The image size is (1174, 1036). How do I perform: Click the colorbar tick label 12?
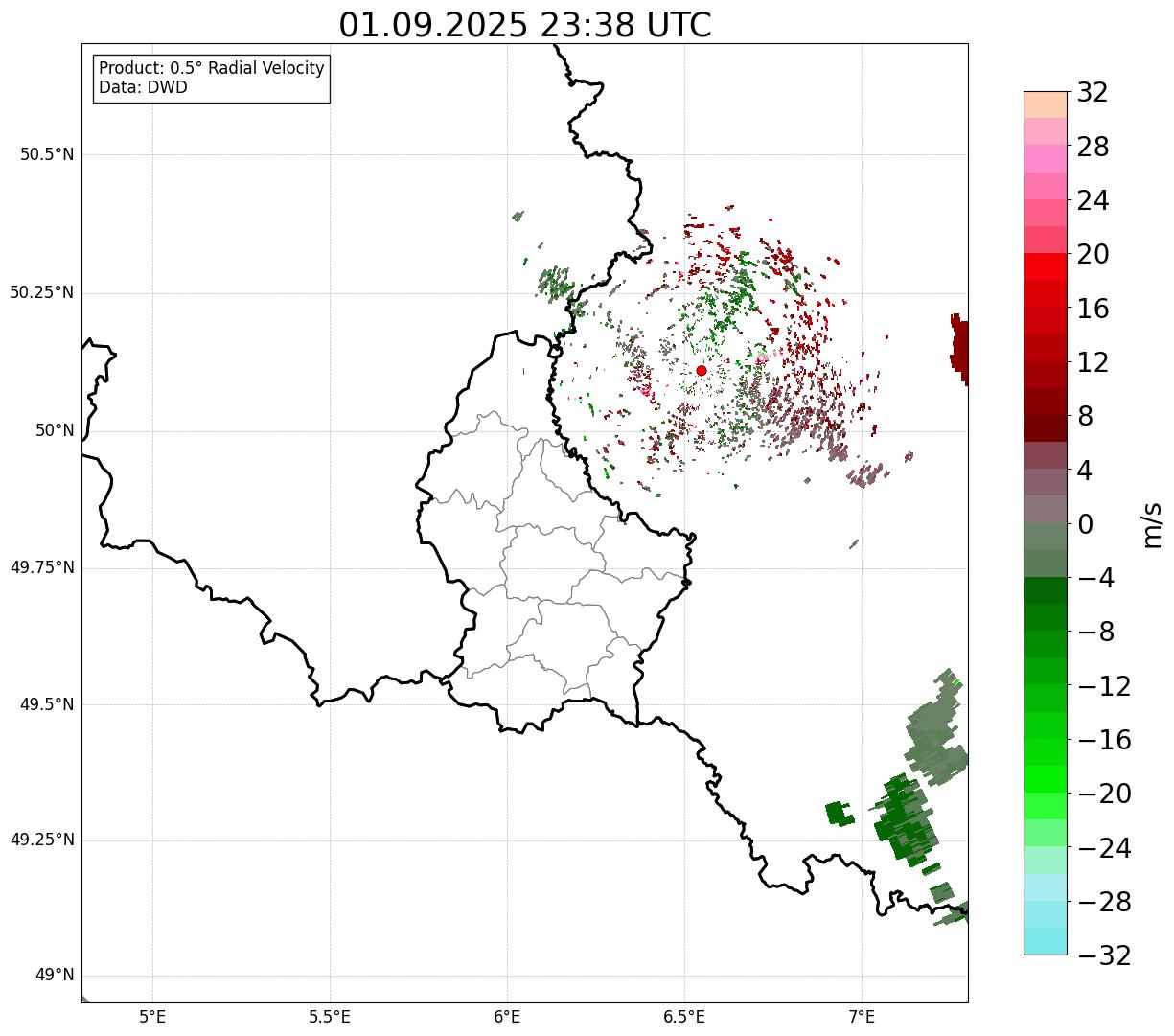pyautogui.click(x=1093, y=362)
